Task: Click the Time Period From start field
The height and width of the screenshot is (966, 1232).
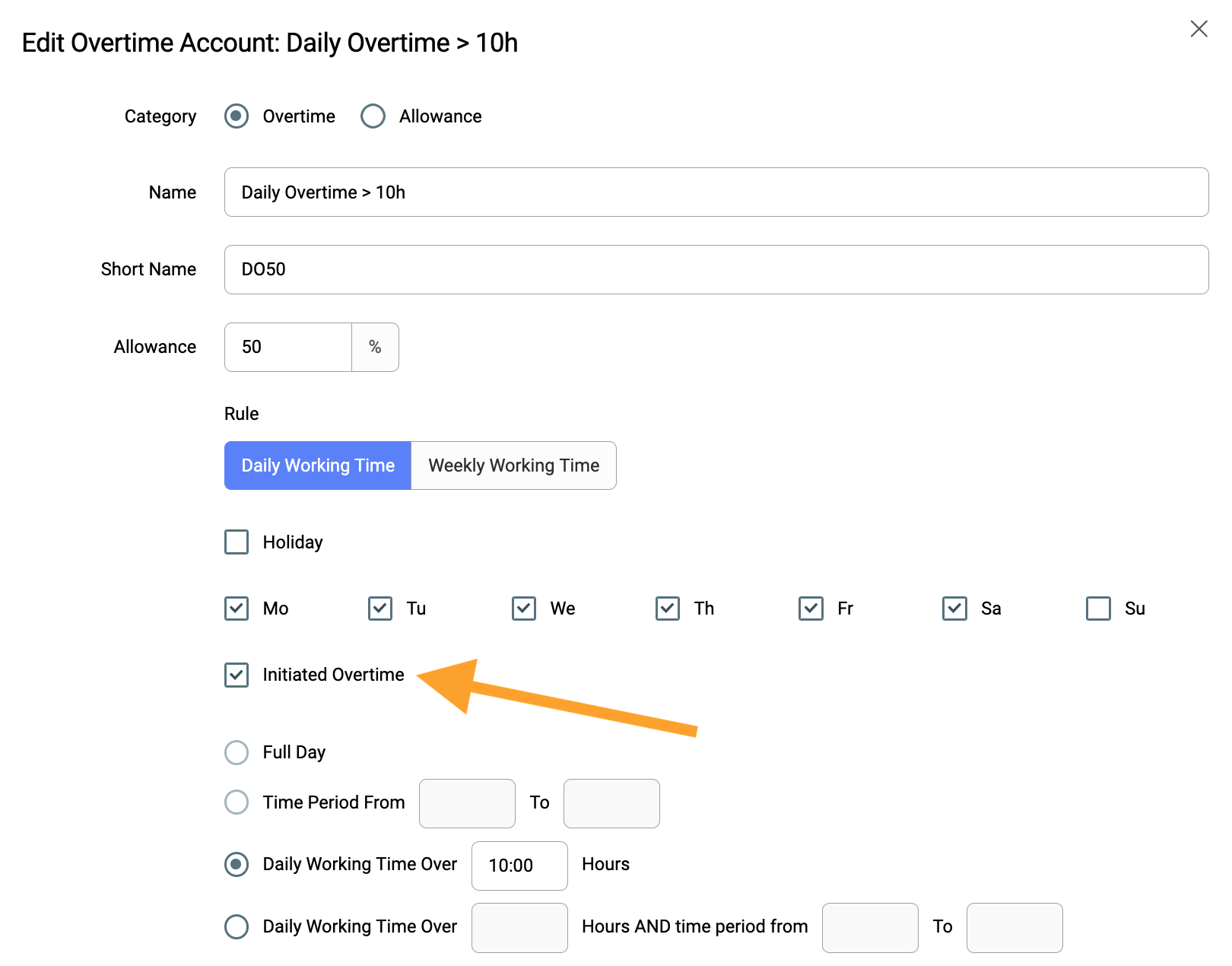Action: [467, 803]
